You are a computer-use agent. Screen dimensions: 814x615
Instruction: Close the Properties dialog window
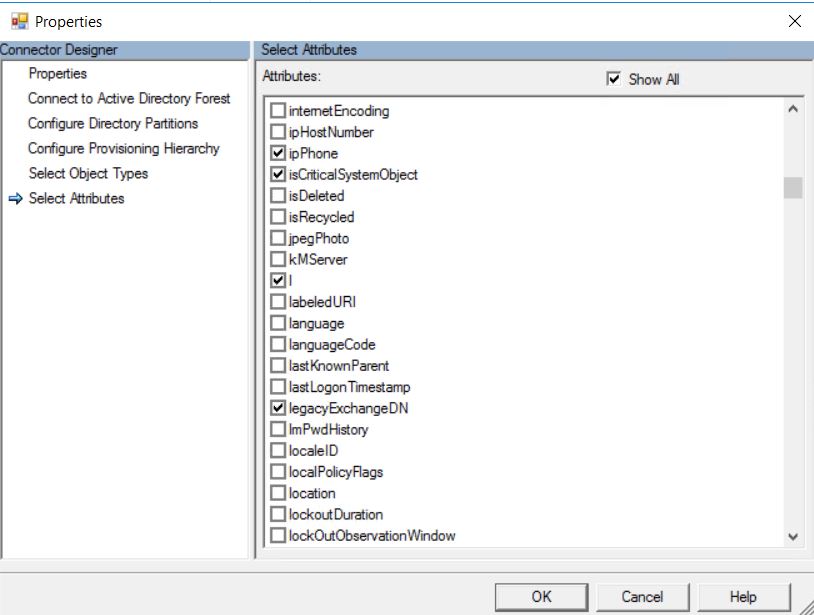[794, 21]
